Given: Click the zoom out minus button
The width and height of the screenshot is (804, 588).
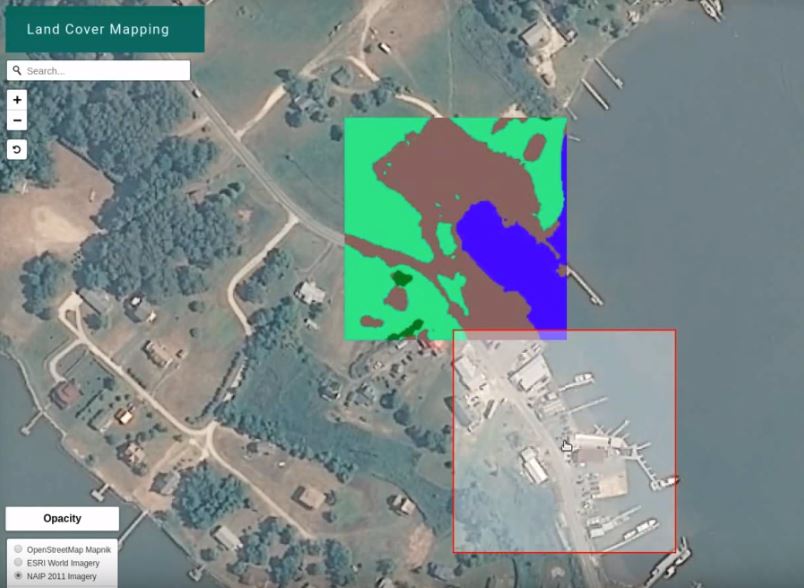Looking at the screenshot, I should pos(17,120).
